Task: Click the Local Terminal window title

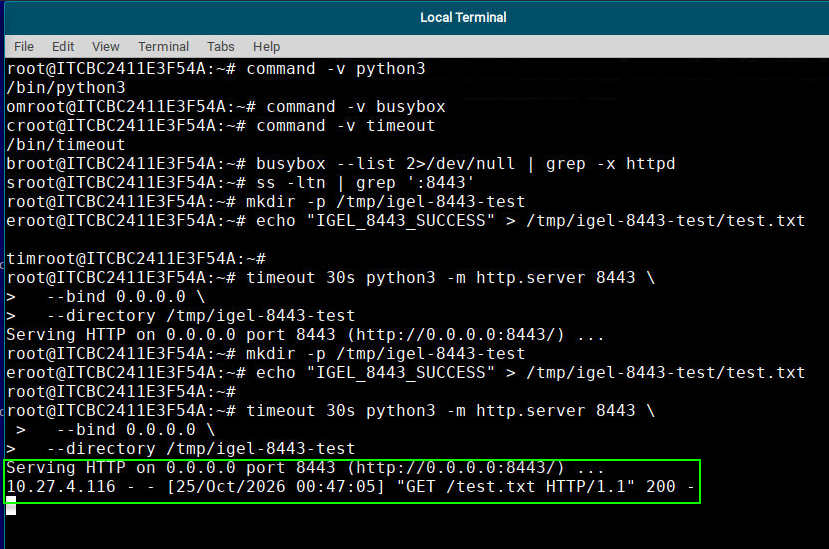Action: coord(463,17)
